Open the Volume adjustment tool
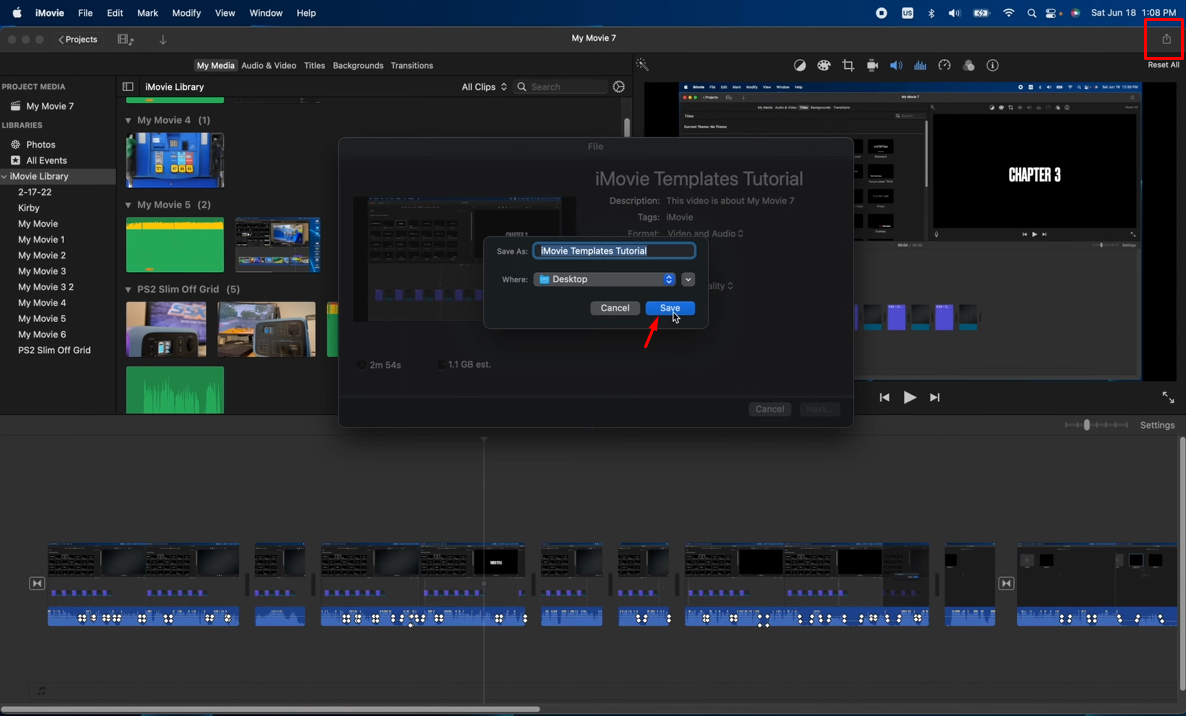This screenshot has width=1186, height=716. pos(896,66)
